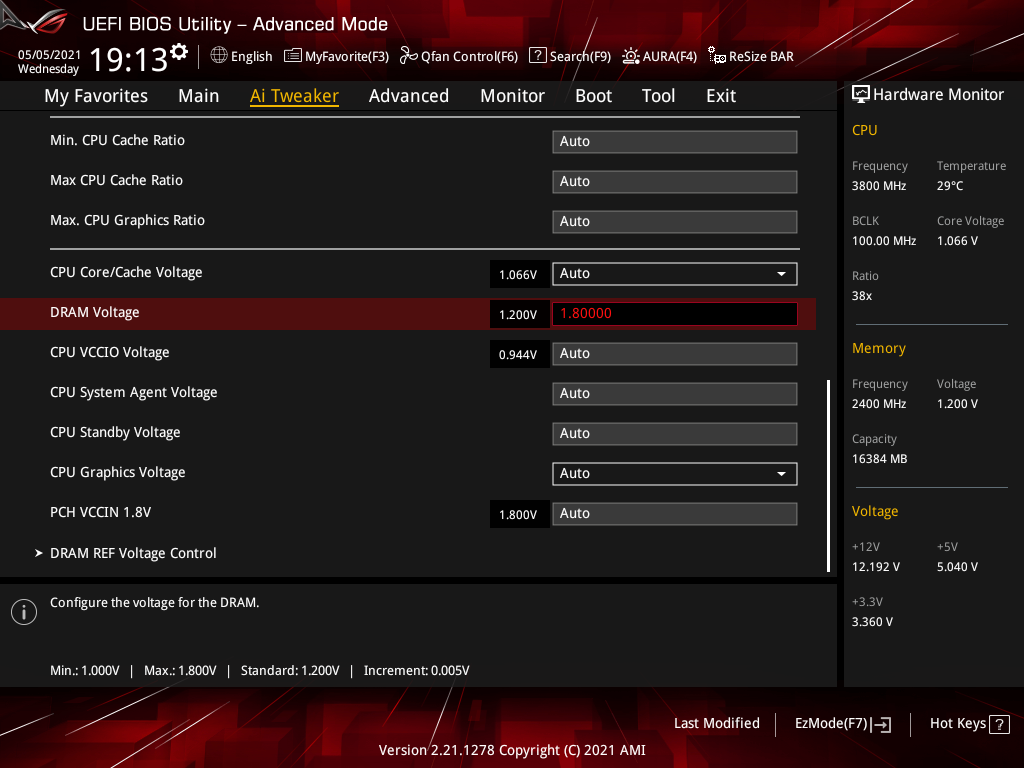Toggle the ReSize BAR option

pos(751,56)
